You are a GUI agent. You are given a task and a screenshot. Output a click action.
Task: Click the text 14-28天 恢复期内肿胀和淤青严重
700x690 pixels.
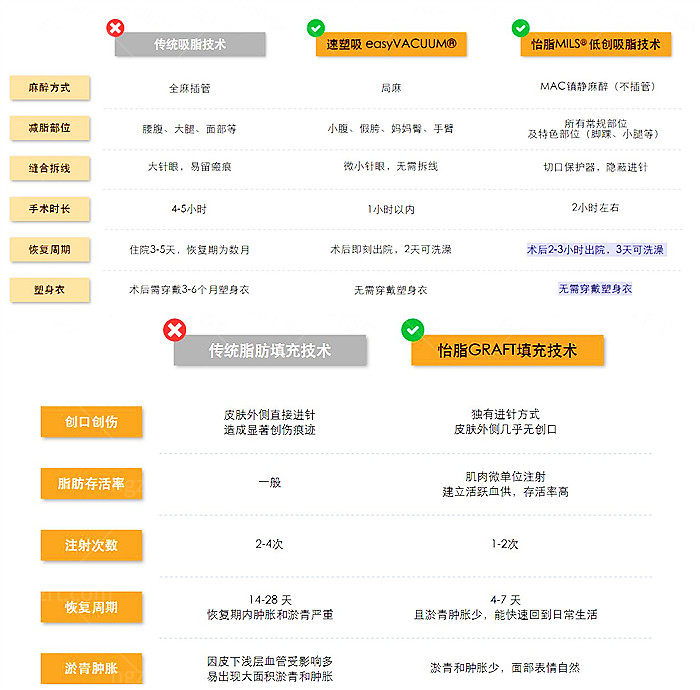[270, 607]
